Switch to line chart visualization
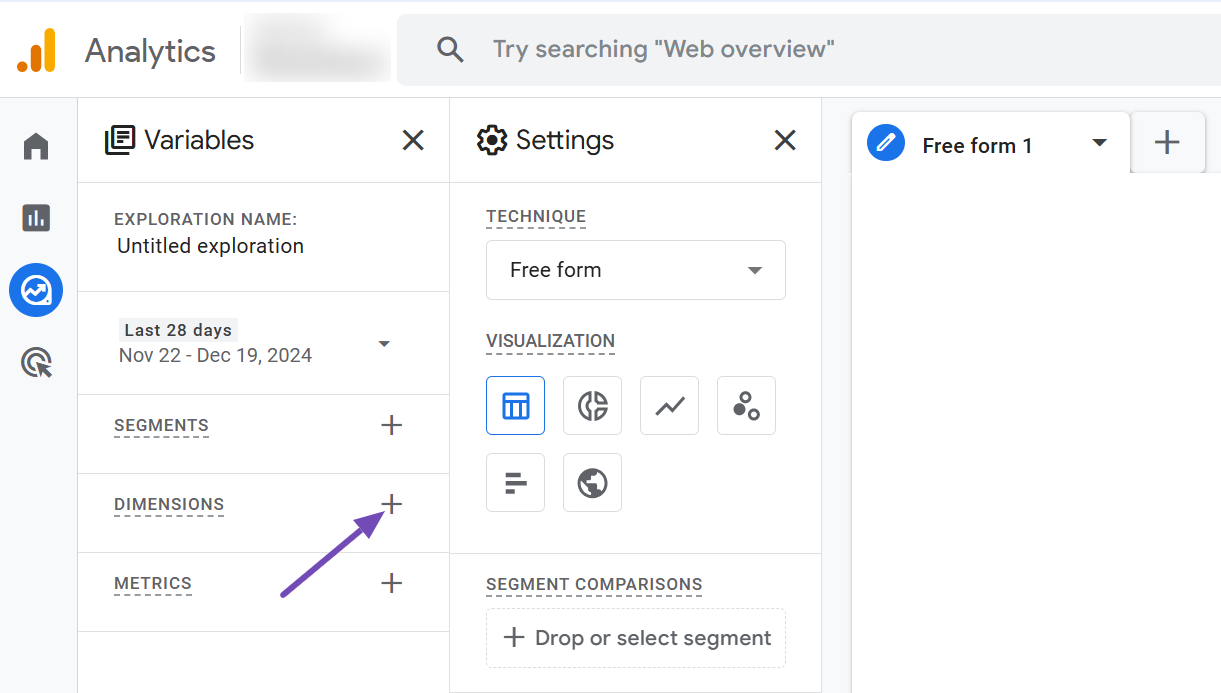Screen dimensions: 1221x693 [x=669, y=405]
